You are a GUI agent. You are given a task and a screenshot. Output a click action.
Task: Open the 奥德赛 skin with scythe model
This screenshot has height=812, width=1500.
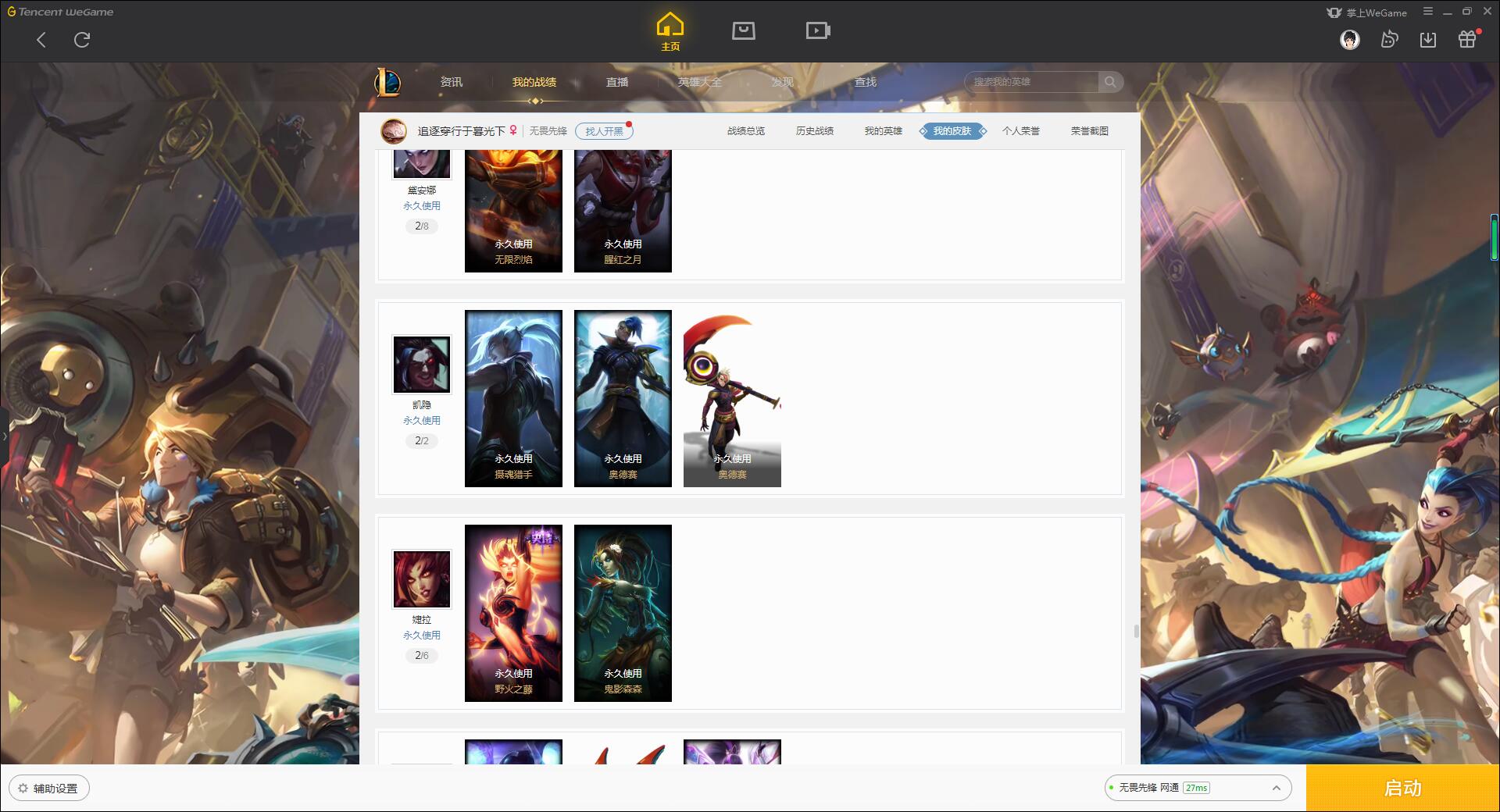point(732,398)
